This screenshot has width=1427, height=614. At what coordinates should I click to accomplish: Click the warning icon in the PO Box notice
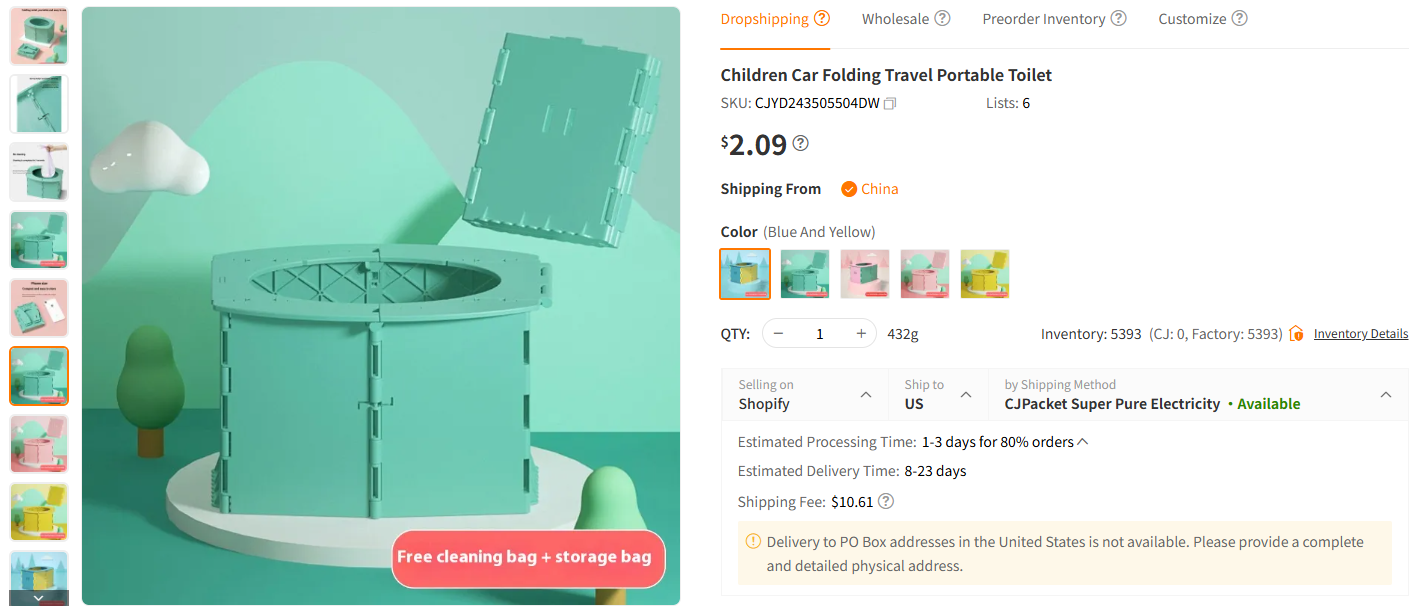(x=753, y=540)
